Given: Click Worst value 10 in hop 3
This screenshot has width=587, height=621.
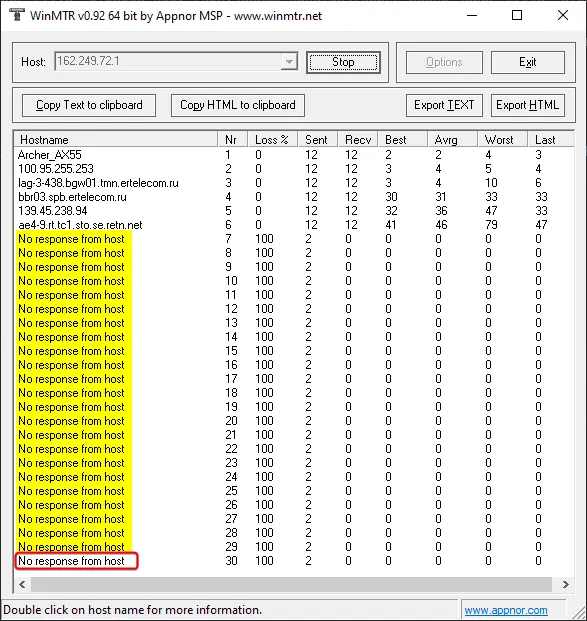Looking at the screenshot, I should pyautogui.click(x=491, y=183).
